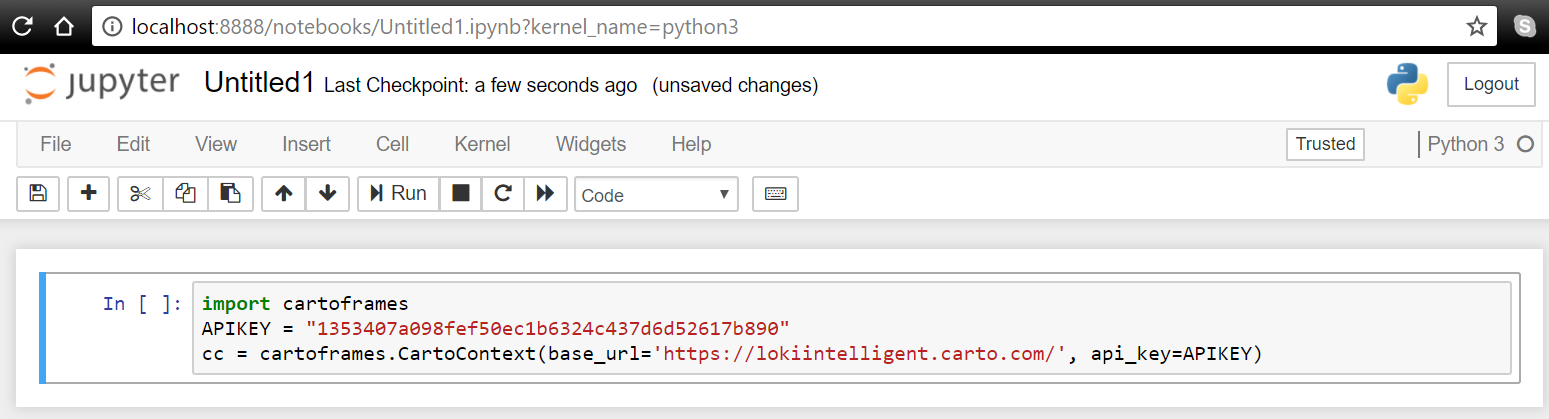Bookmark this page with the star icon
The height and width of the screenshot is (419, 1549).
pyautogui.click(x=1476, y=26)
